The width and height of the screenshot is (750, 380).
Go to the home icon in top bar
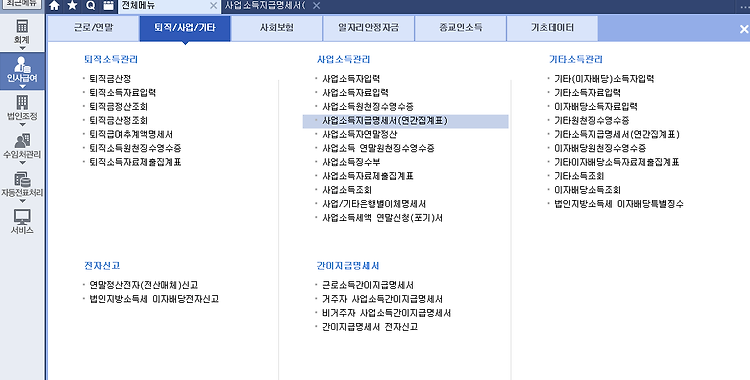pyautogui.click(x=55, y=6)
